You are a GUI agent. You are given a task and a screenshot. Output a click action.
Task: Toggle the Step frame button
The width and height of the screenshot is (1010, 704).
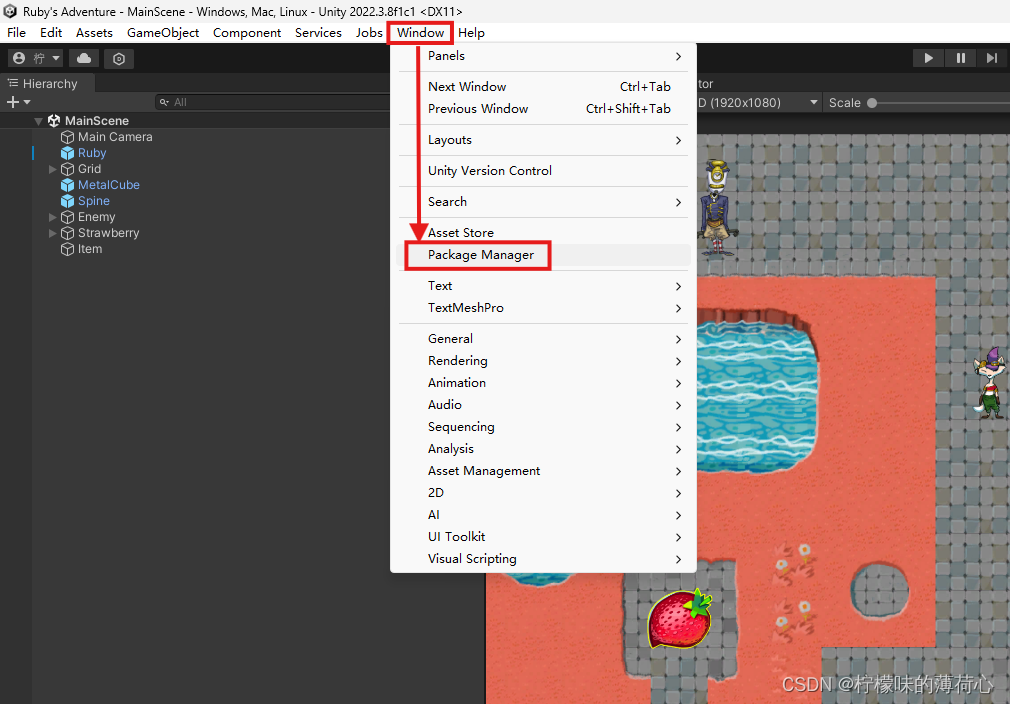[x=992, y=57]
